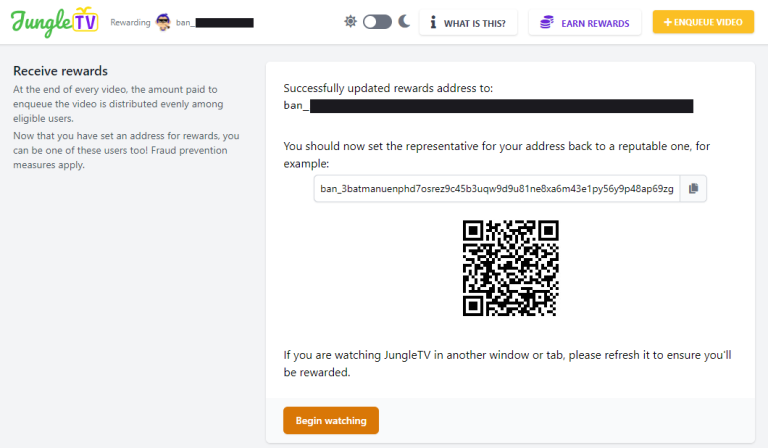Screen dimensions: 768x448
Task: Open the WHAT IS THIS? page
Action: tap(468, 23)
